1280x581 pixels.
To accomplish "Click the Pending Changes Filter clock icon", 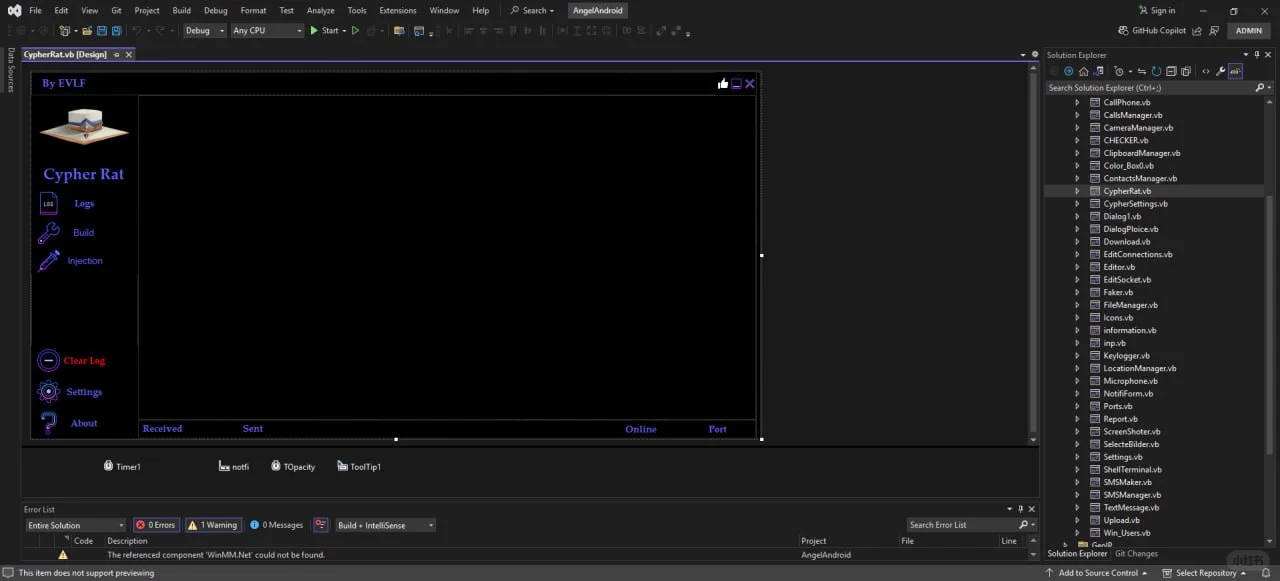I will point(1119,71).
